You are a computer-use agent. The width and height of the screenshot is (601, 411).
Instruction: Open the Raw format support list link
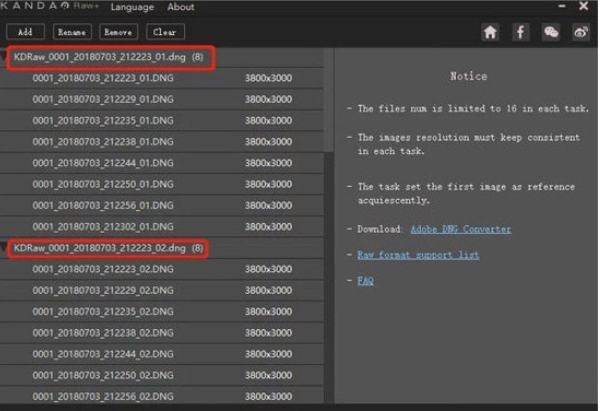click(x=418, y=255)
